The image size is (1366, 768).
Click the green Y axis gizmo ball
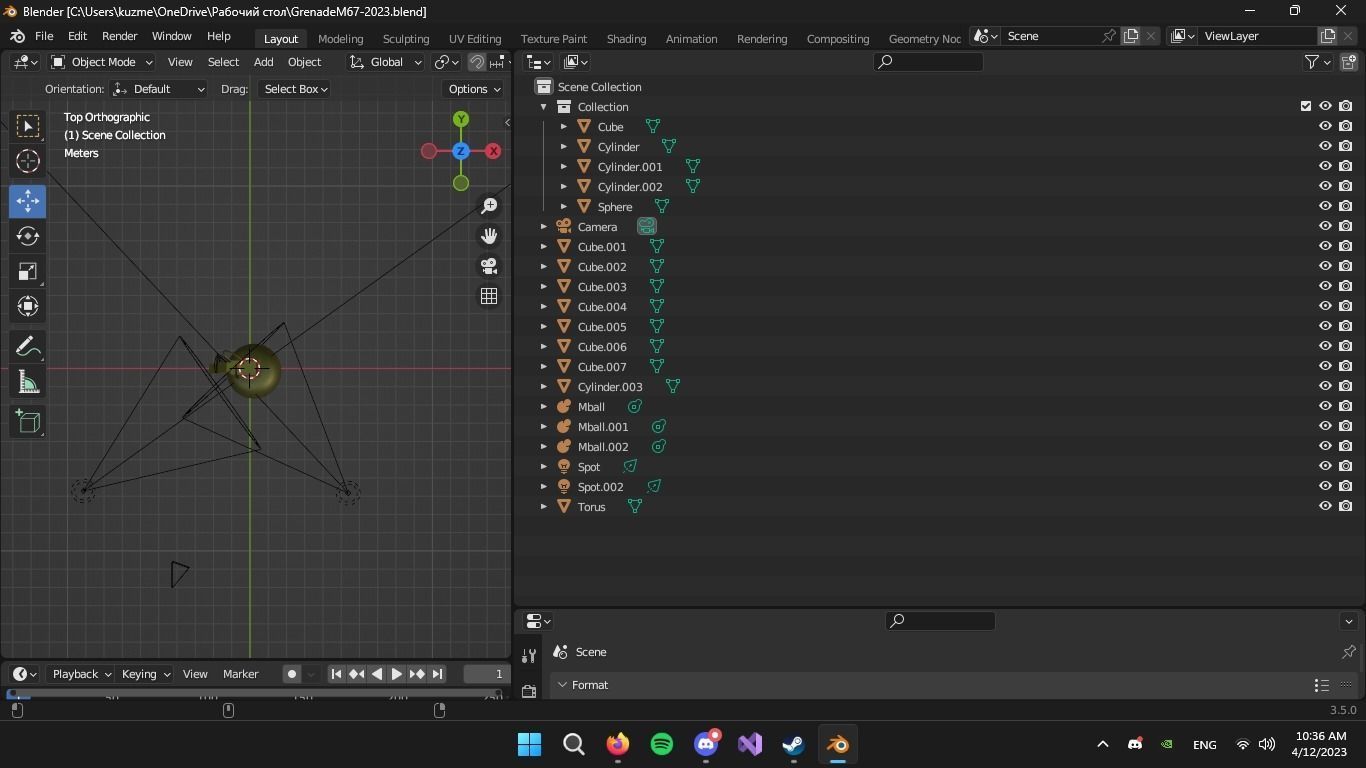[x=461, y=119]
